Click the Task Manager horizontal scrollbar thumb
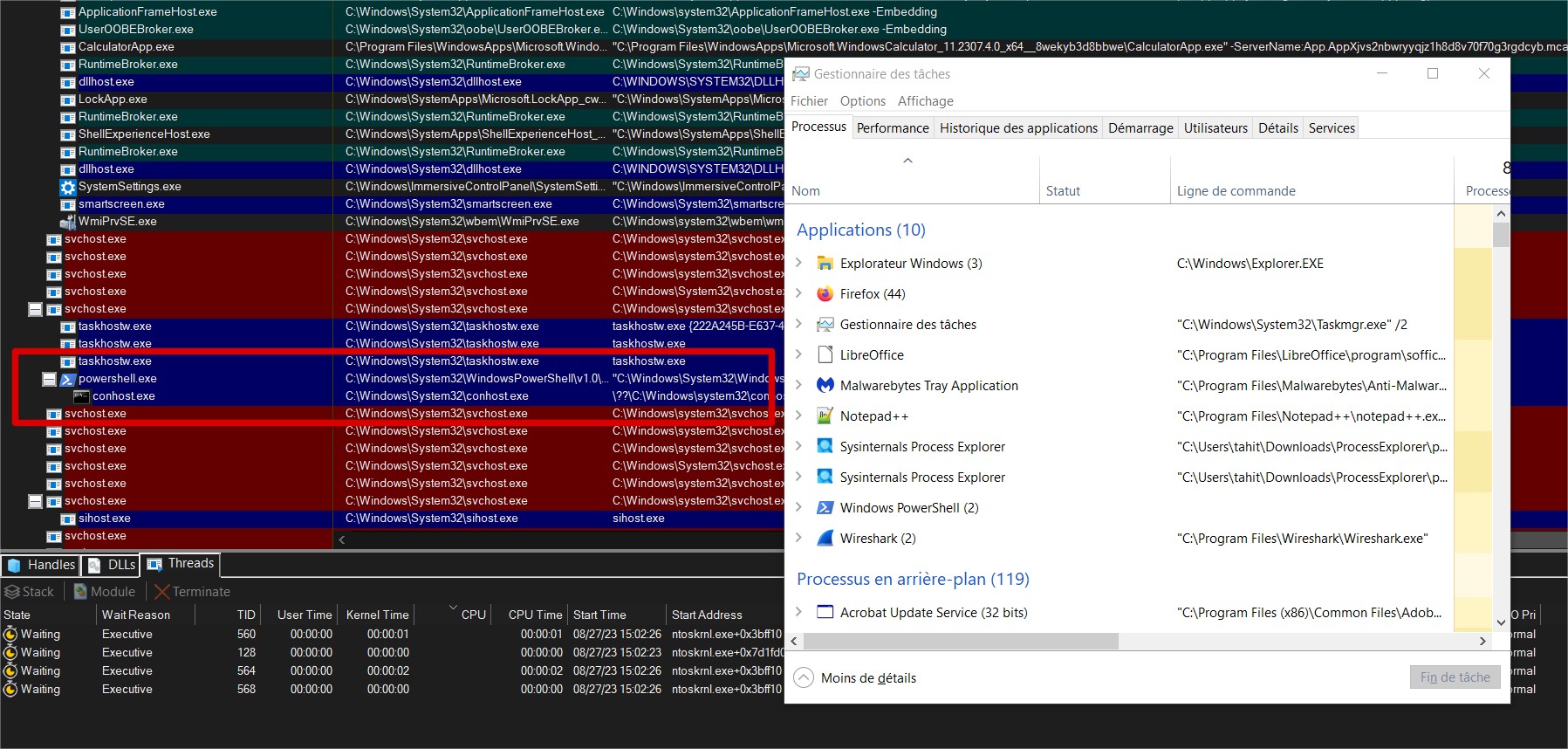 (x=961, y=641)
